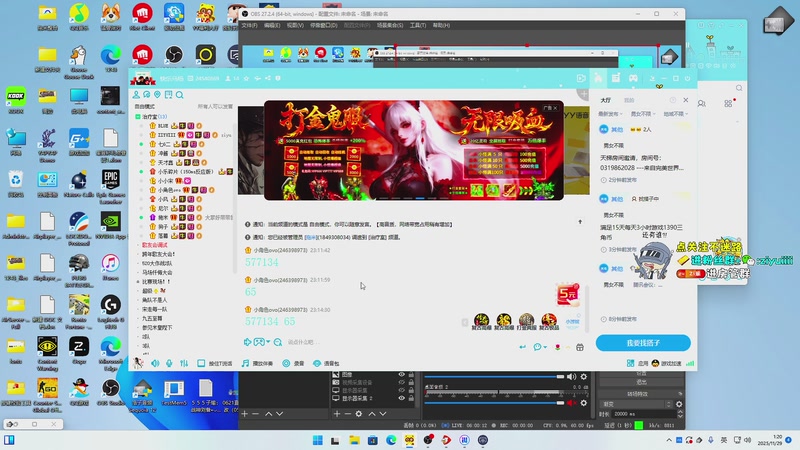
Task: Open the emoji icon left of chat input
Action: pyautogui.click(x=247, y=342)
